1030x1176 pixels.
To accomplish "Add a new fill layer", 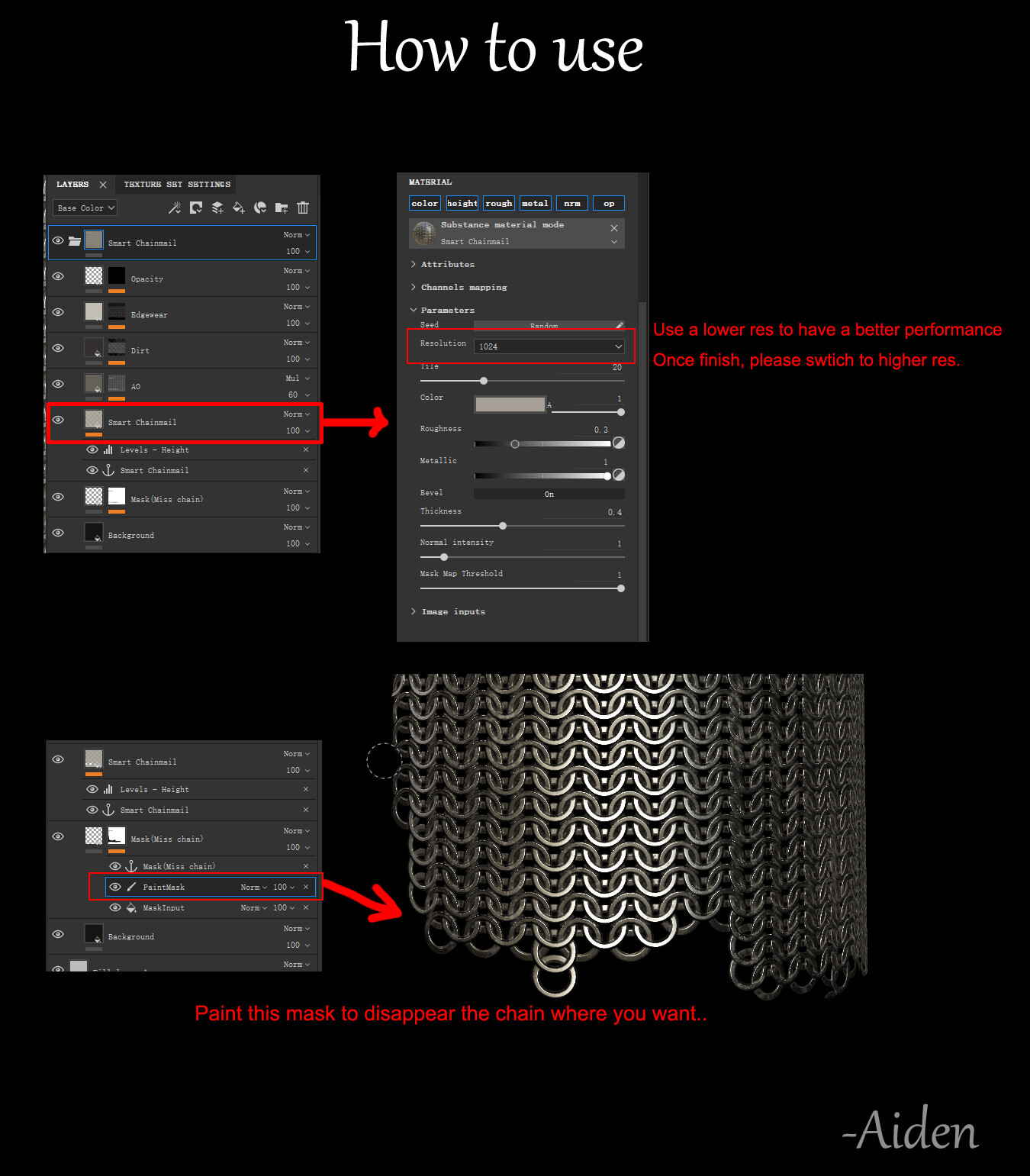I will 239,208.
